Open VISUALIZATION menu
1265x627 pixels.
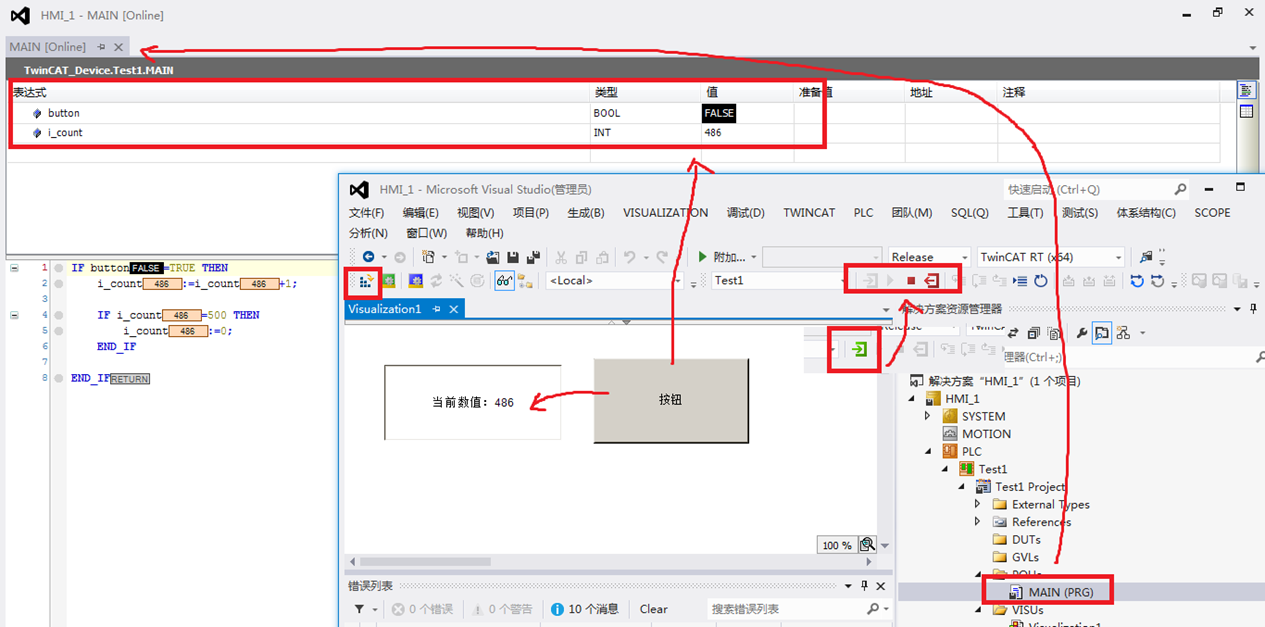click(665, 213)
